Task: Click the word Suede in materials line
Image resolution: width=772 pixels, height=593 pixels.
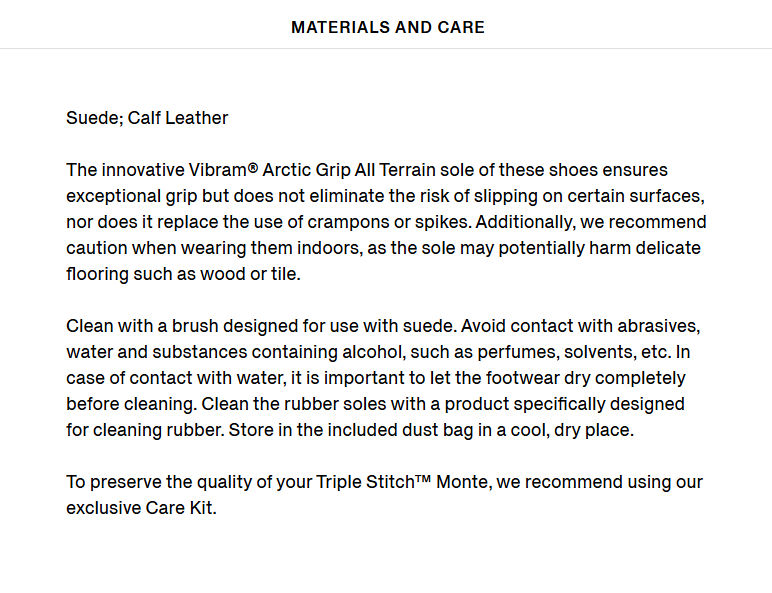Action: [x=95, y=118]
